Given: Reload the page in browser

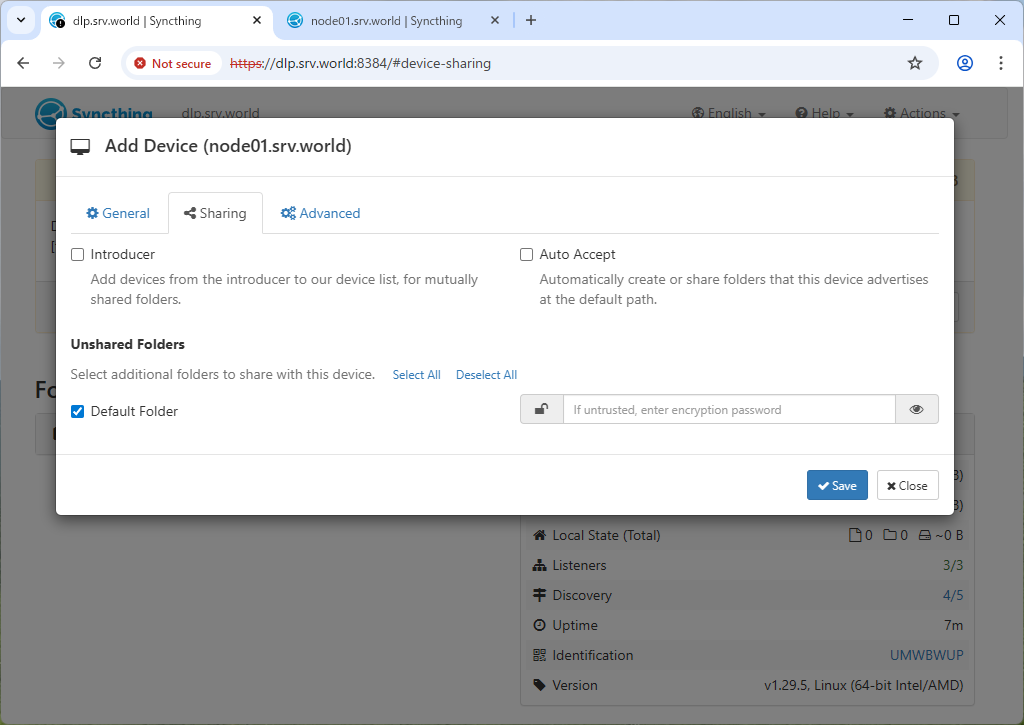Looking at the screenshot, I should tap(95, 63).
